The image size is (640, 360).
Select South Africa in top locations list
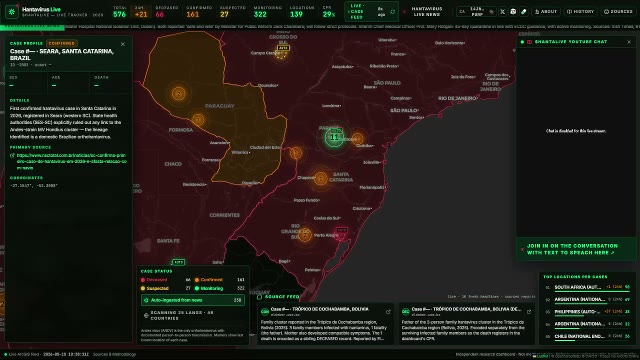[x=588, y=287]
